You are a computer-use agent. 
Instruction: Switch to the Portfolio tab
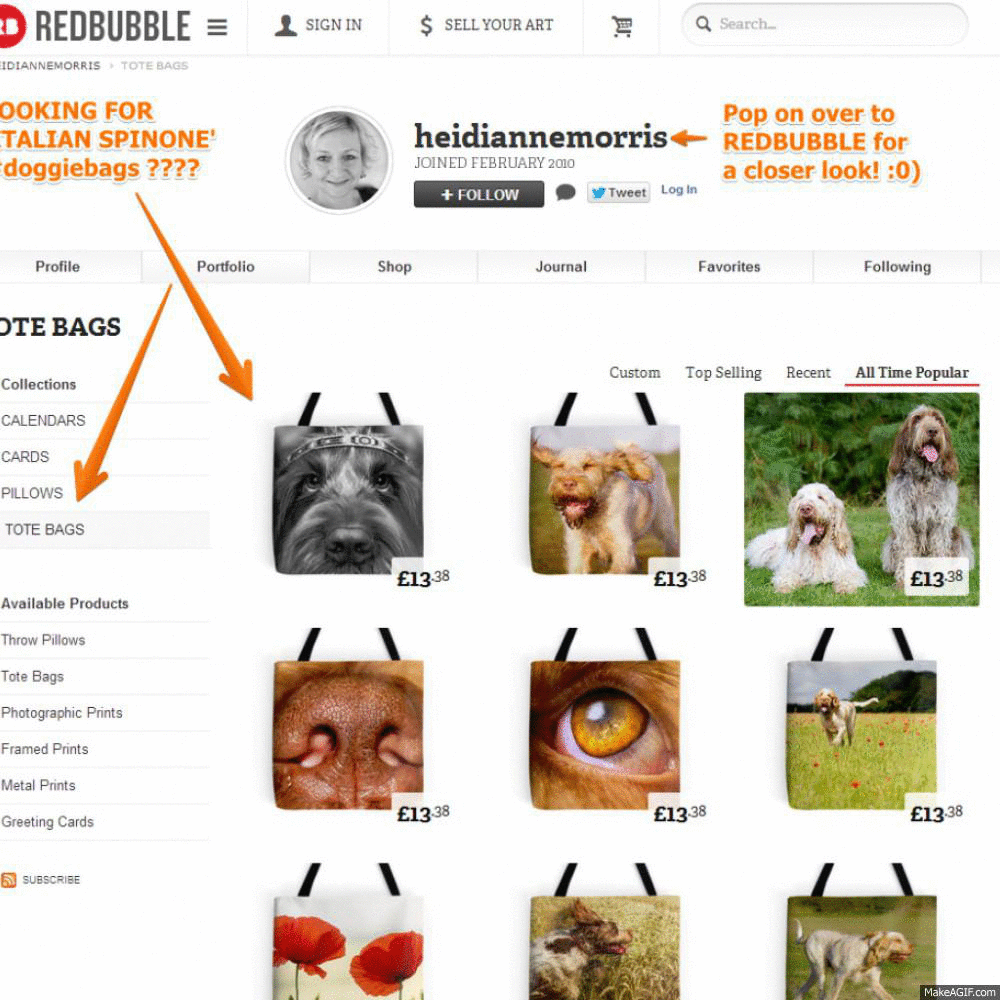(225, 267)
